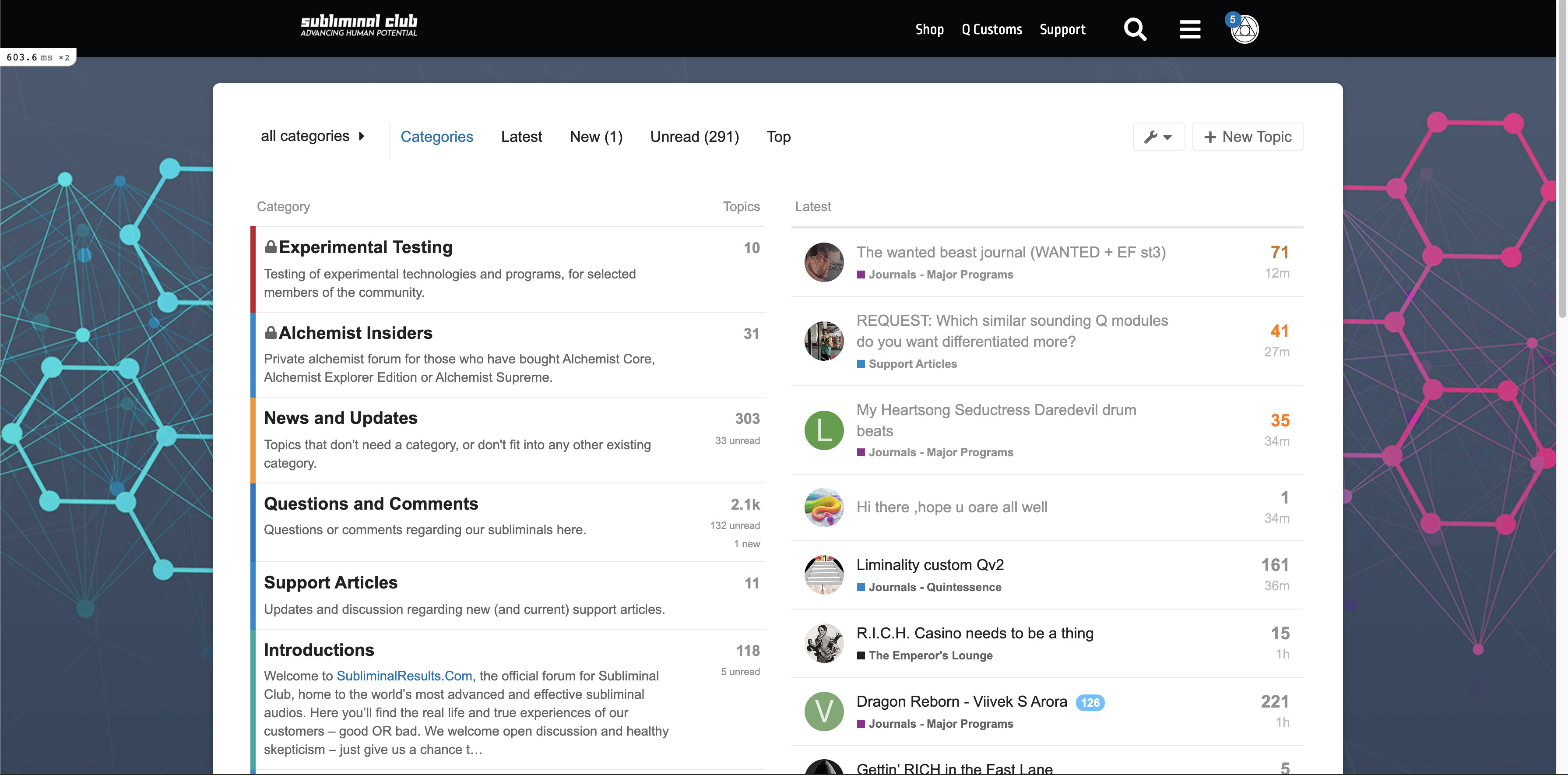This screenshot has width=1568, height=775.
Task: Click the page vertical scrollbar
Action: tap(1562, 159)
